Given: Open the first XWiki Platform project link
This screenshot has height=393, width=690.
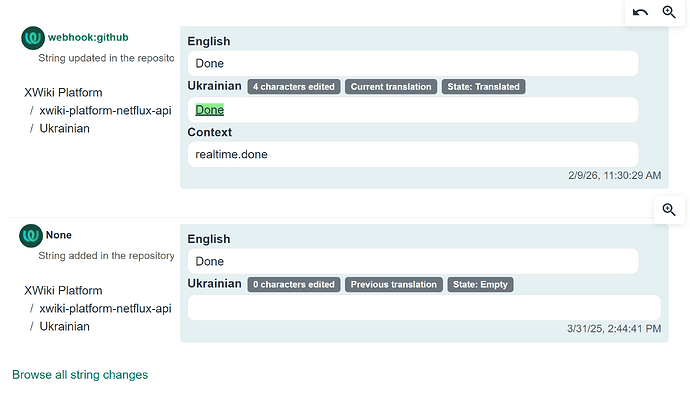Looking at the screenshot, I should [x=63, y=92].
